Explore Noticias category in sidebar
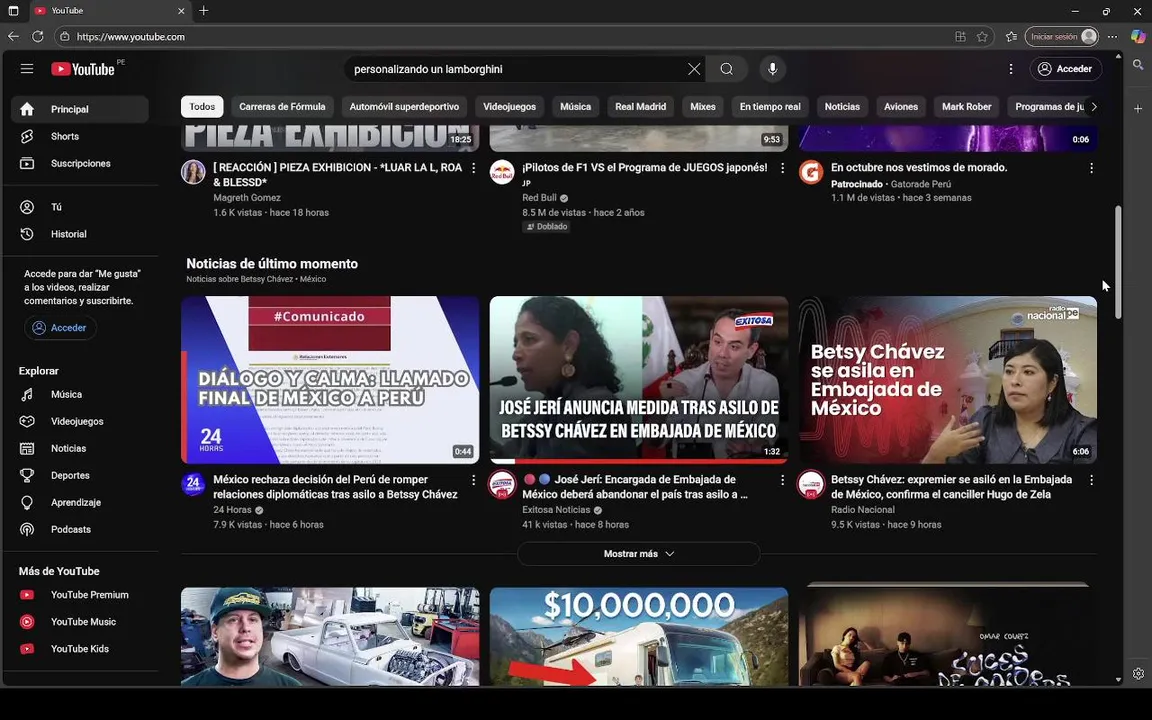The height and width of the screenshot is (720, 1152). point(79,449)
